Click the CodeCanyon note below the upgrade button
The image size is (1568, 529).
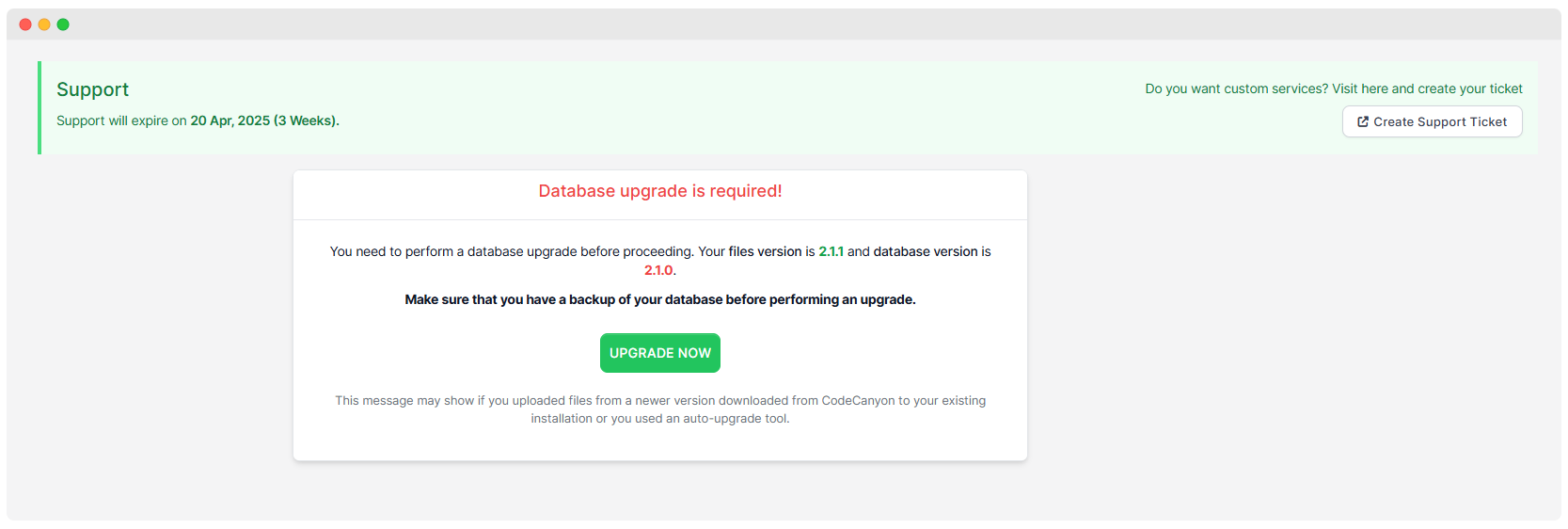659,400
